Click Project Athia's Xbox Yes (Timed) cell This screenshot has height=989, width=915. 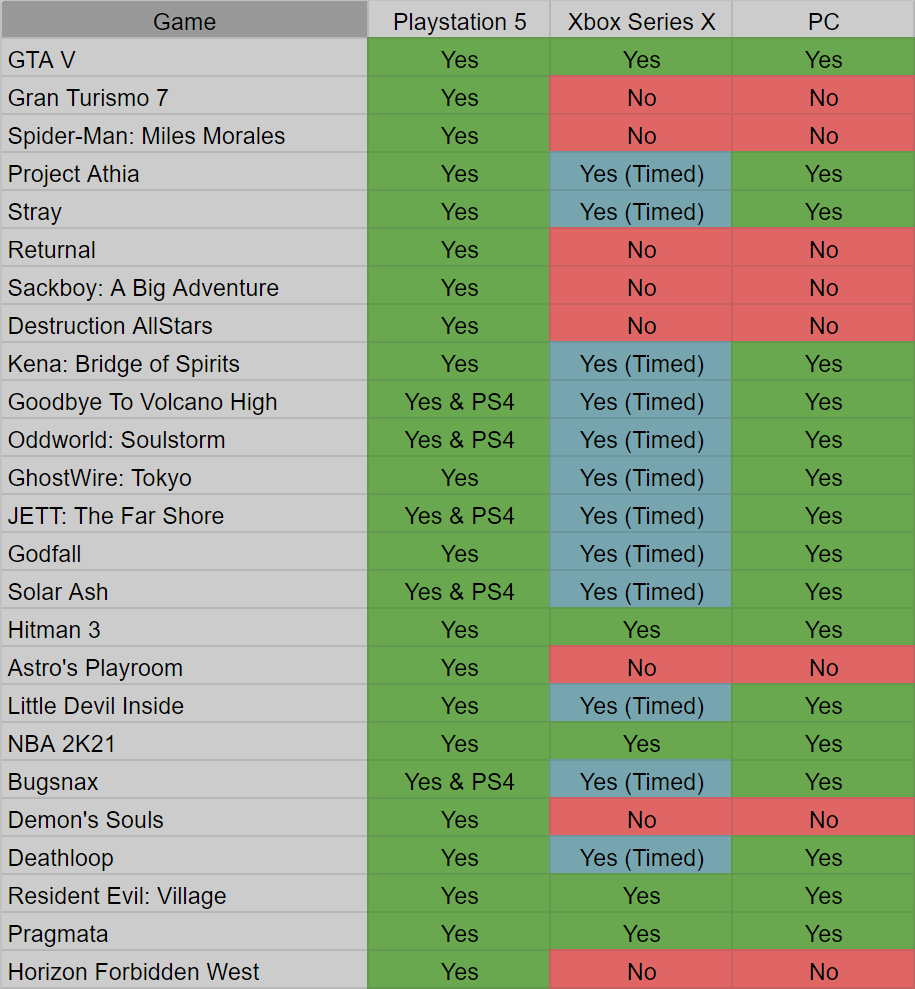(x=641, y=173)
